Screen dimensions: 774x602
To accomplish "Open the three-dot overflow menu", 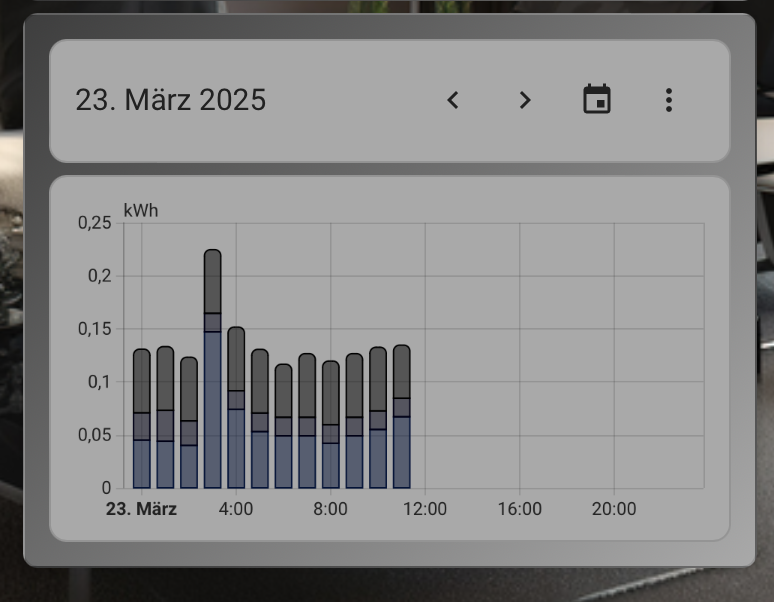I will [x=669, y=100].
